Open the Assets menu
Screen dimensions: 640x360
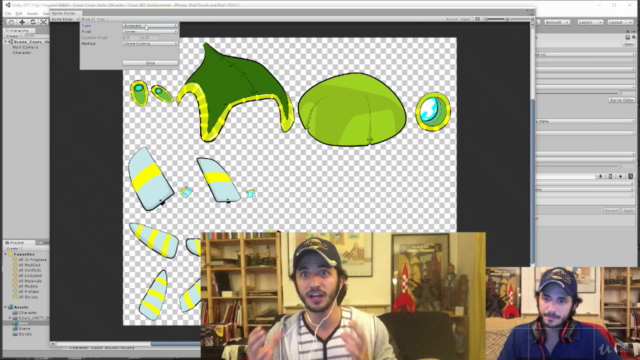32,13
